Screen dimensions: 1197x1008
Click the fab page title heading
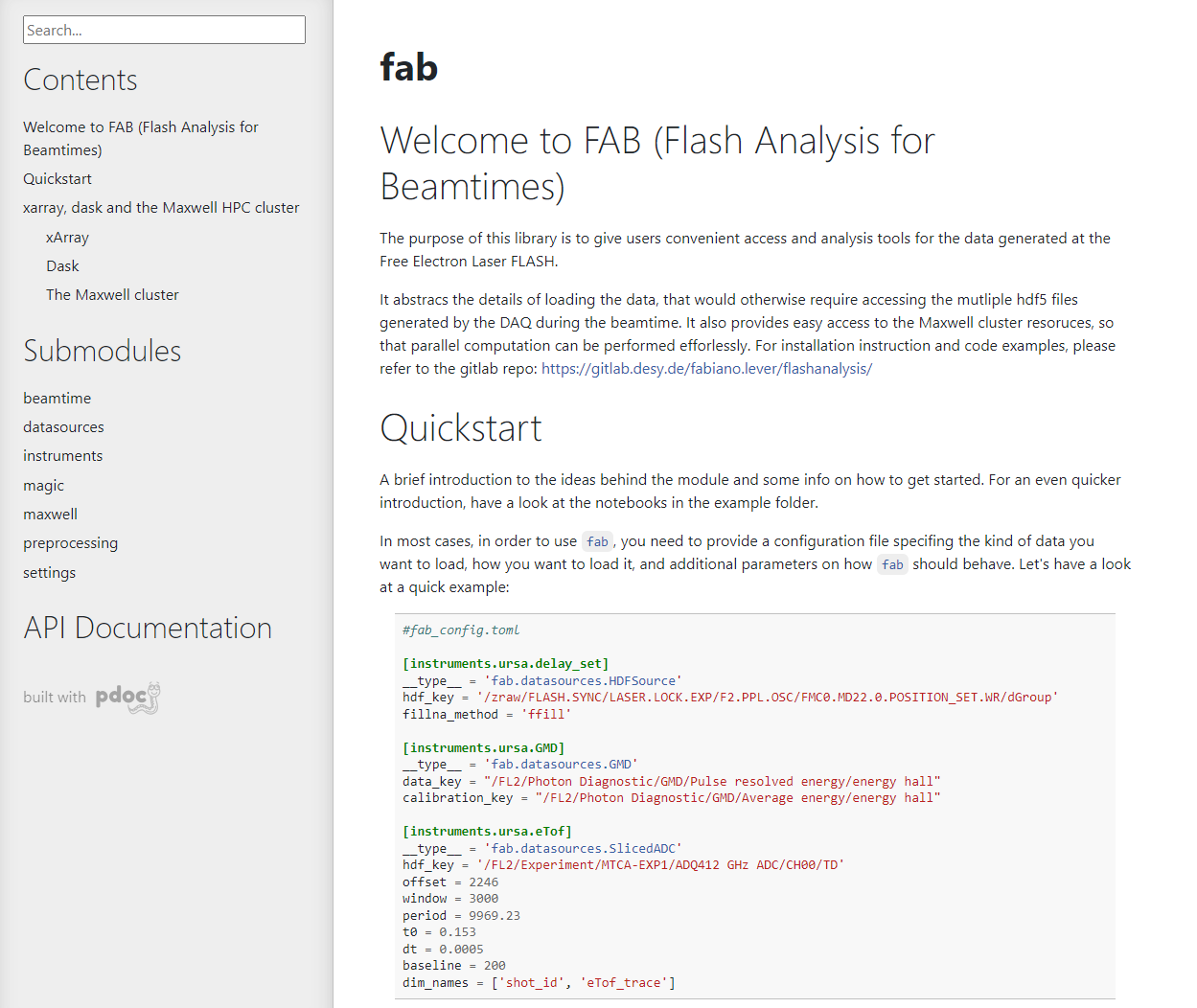[x=409, y=68]
